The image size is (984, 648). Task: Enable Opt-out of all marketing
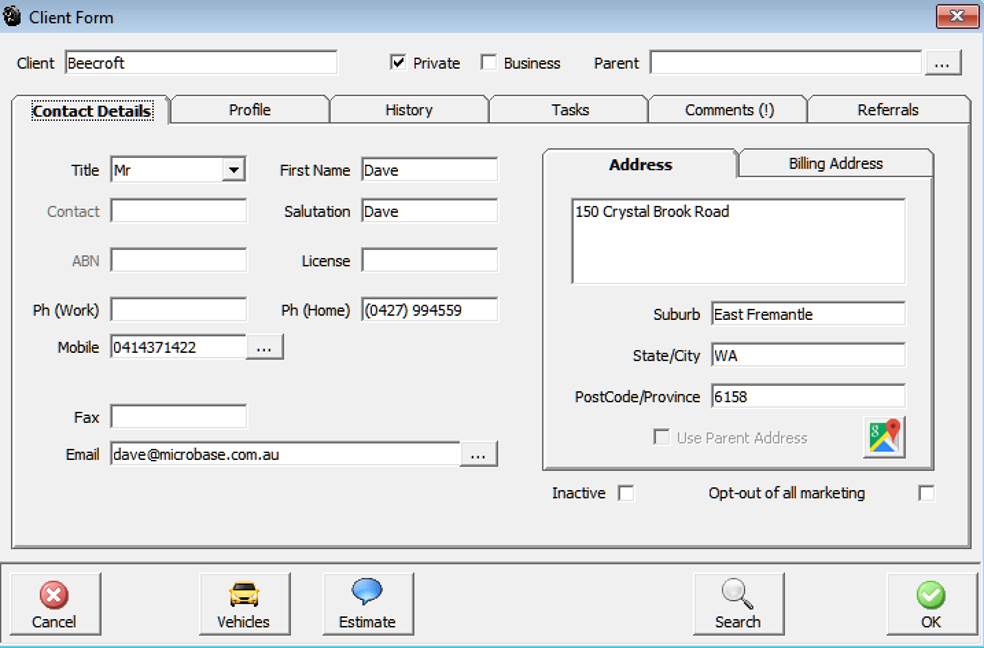click(x=926, y=493)
